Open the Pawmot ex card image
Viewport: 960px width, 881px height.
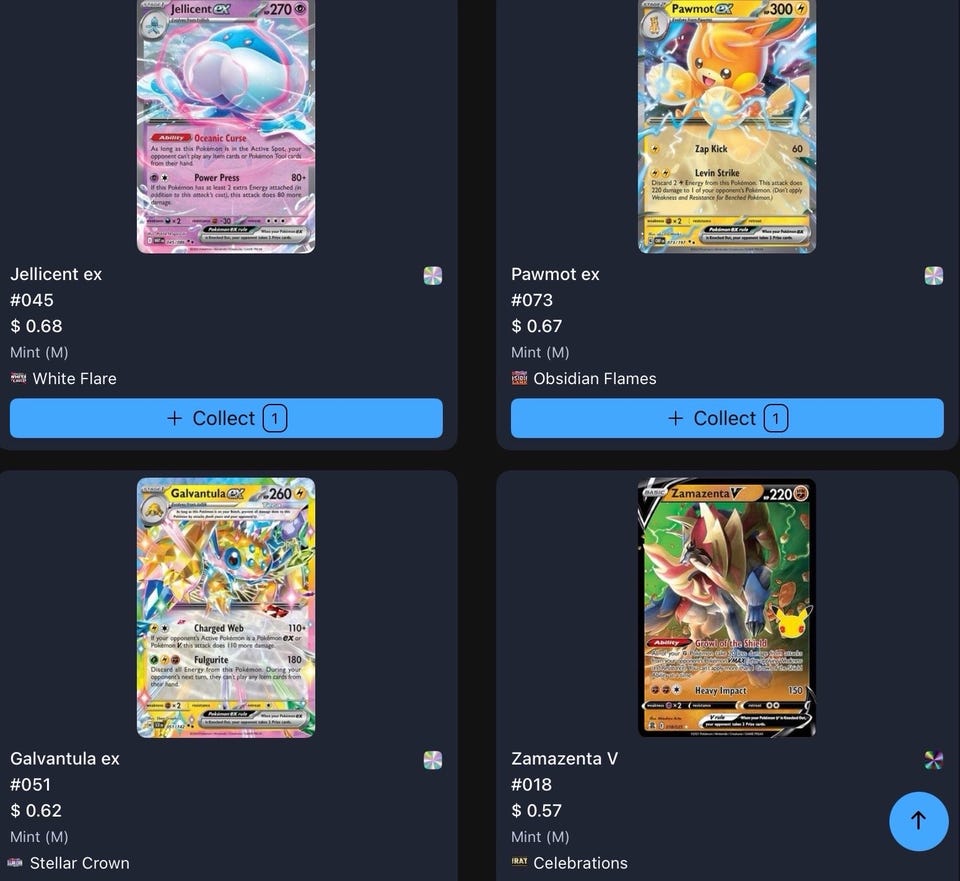point(727,126)
